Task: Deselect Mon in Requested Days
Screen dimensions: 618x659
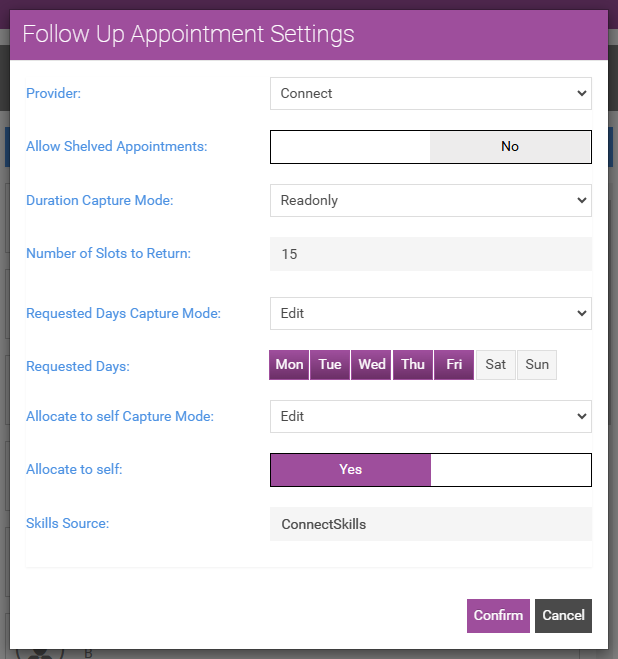Action: 289,364
